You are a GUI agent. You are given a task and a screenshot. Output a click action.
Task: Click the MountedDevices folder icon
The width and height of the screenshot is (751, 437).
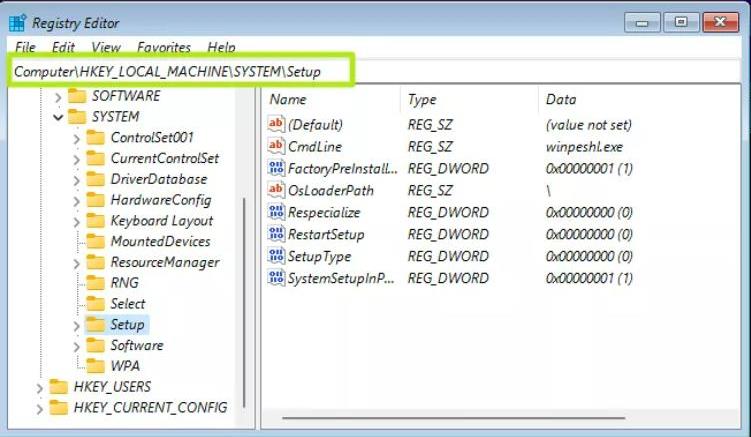coord(95,241)
